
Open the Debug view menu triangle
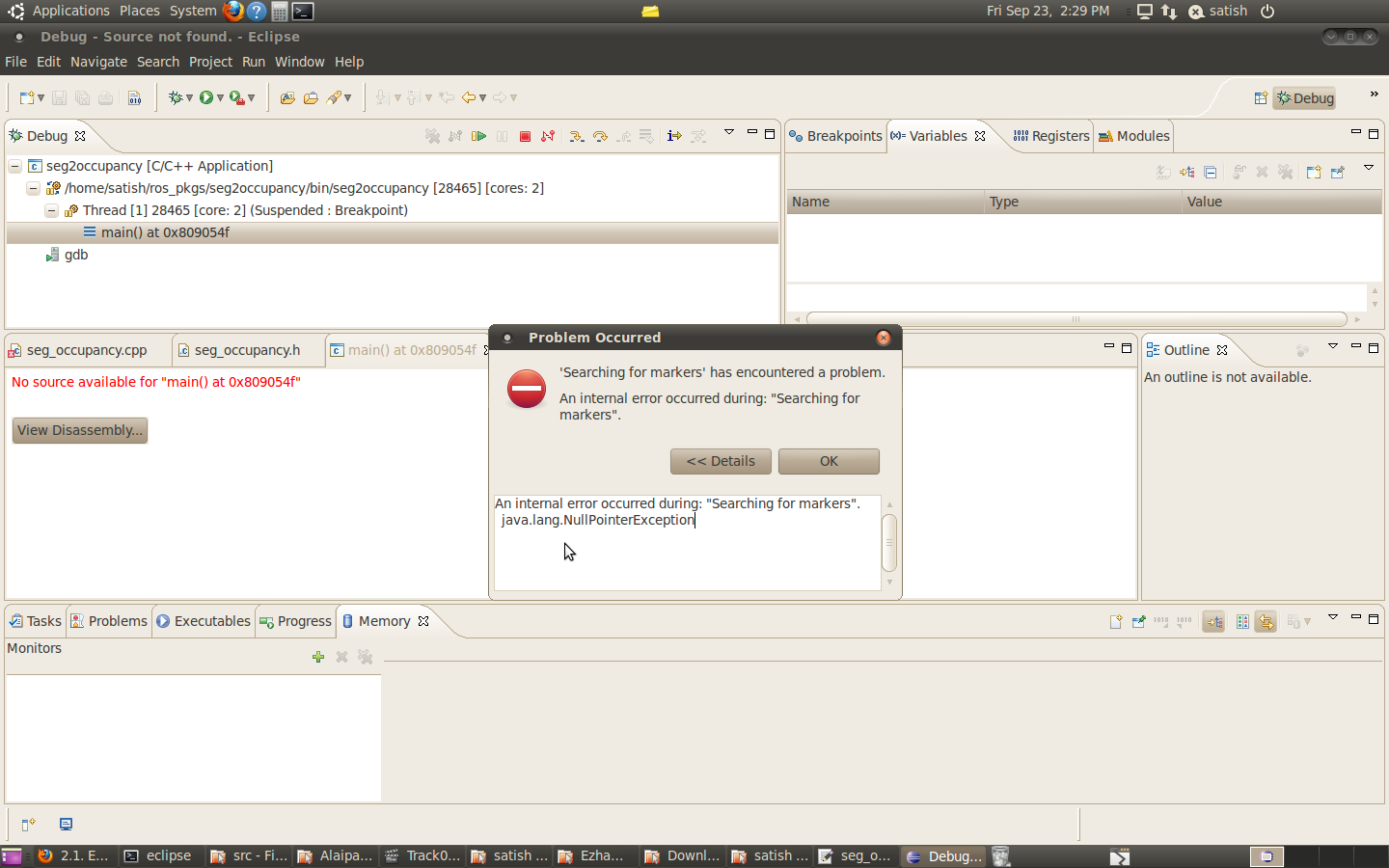(729, 133)
